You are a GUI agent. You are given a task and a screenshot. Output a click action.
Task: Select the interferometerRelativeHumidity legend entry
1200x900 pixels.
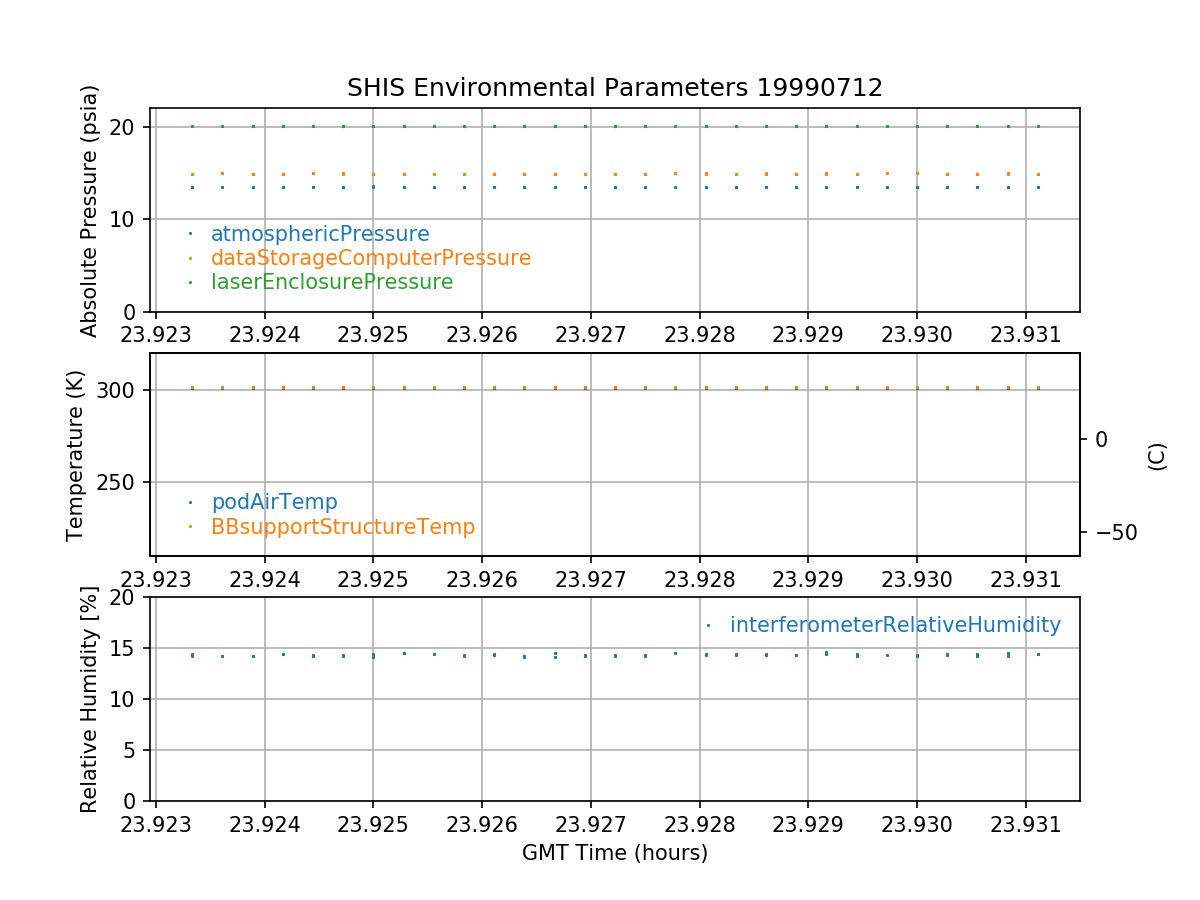(x=895, y=625)
